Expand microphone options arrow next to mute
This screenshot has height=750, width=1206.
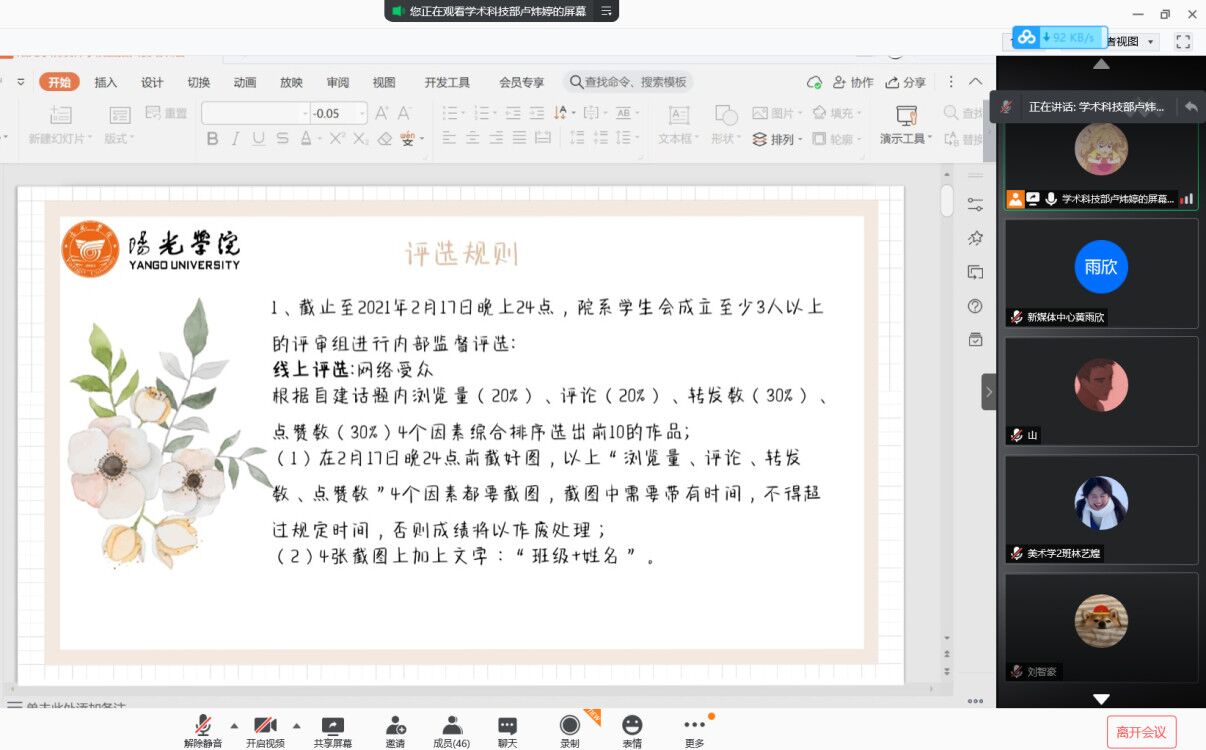click(234, 725)
